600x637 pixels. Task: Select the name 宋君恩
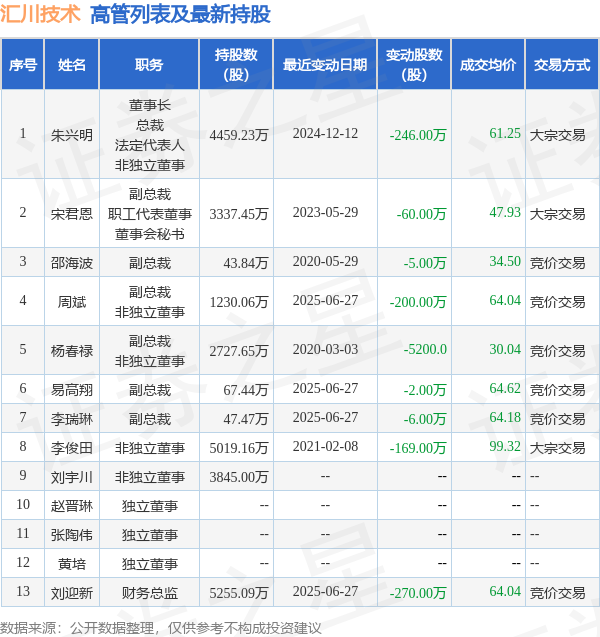point(71,214)
